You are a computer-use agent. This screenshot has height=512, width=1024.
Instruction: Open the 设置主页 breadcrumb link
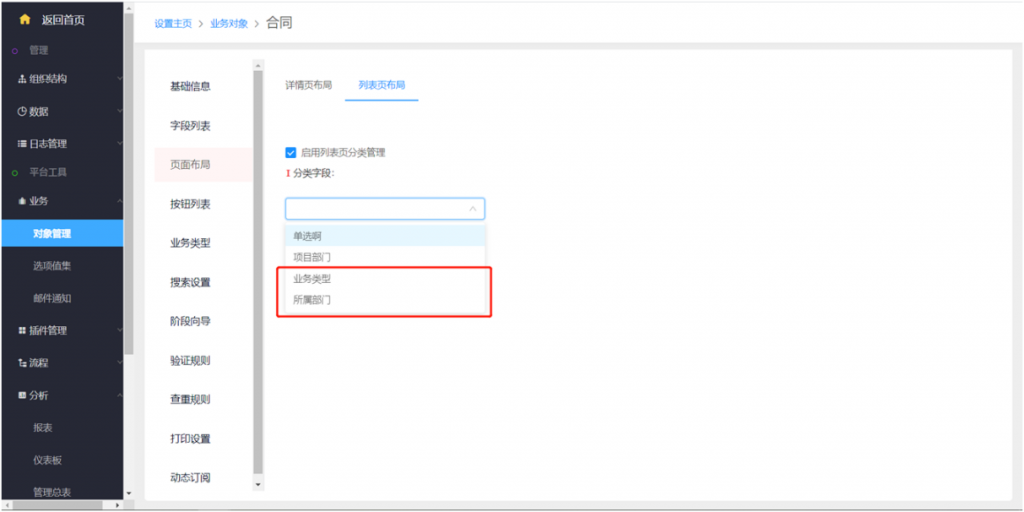[173, 23]
